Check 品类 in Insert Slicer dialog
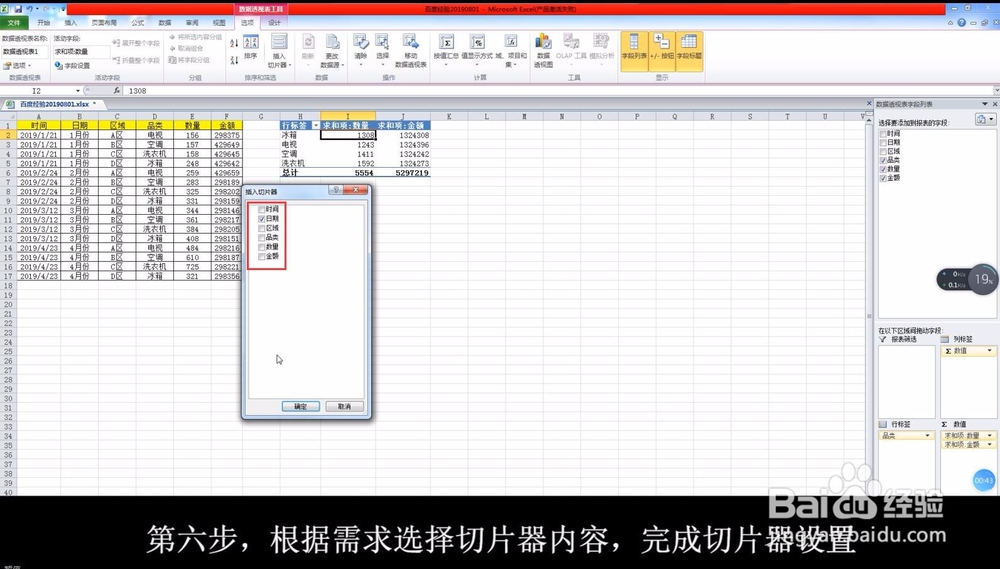1000x569 pixels. pyautogui.click(x=261, y=237)
